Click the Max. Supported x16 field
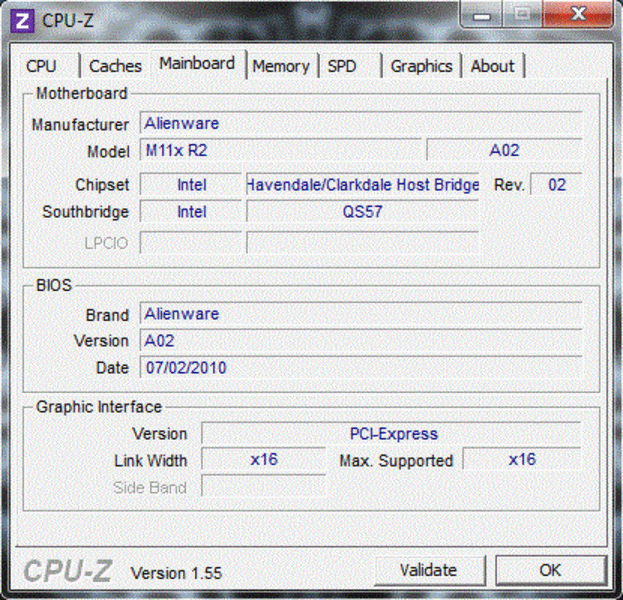 [x=522, y=460]
